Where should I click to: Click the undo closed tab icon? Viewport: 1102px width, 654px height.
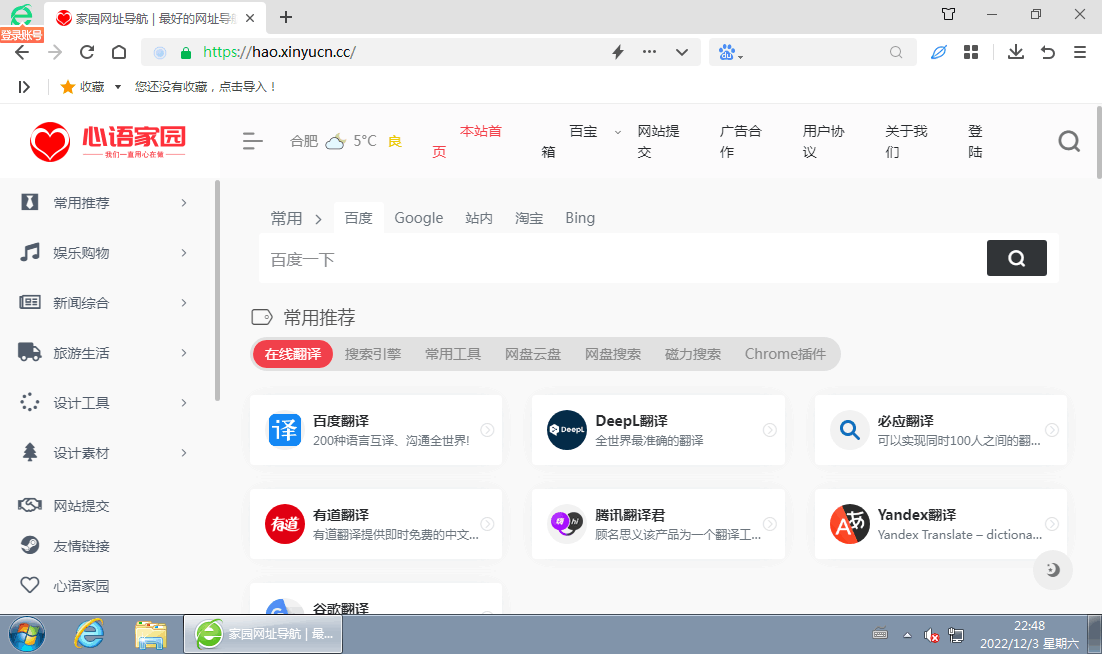[x=1048, y=52]
